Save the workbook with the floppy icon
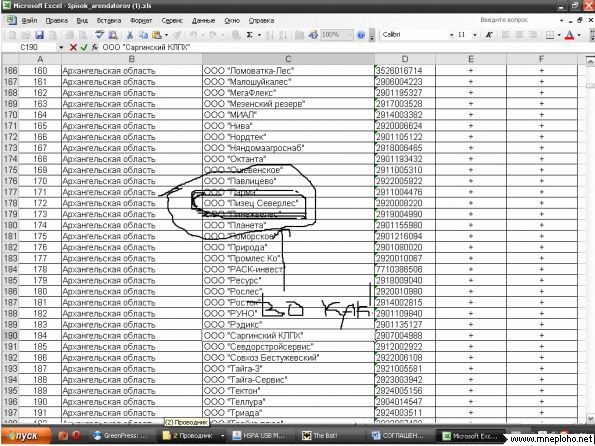The image size is (595, 446). point(39,35)
